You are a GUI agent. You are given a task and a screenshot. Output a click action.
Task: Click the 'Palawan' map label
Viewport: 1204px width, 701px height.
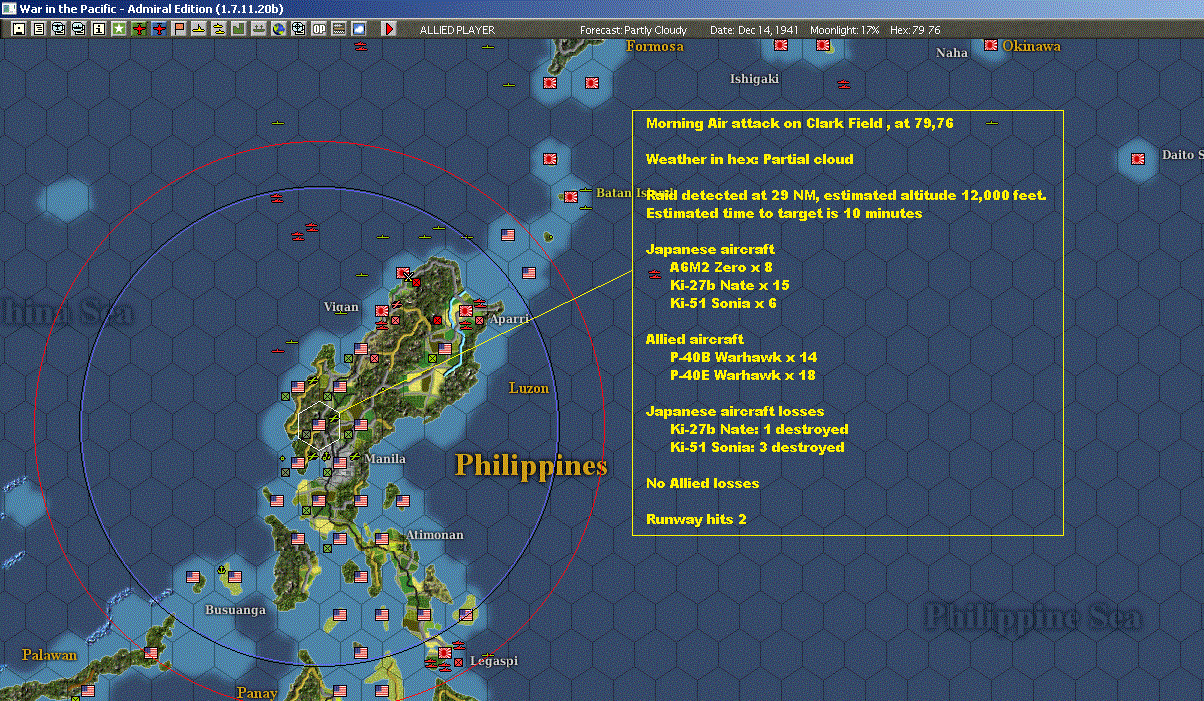coord(49,655)
